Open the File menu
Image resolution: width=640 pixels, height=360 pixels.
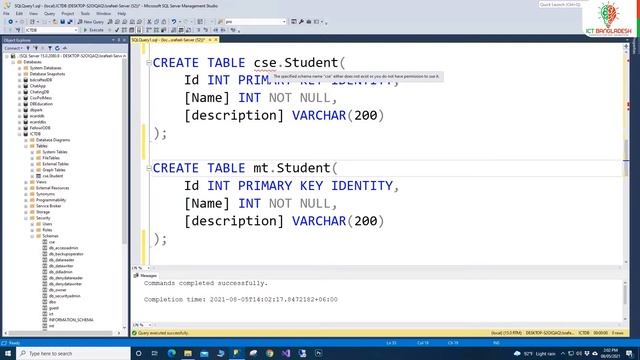pos(7,13)
